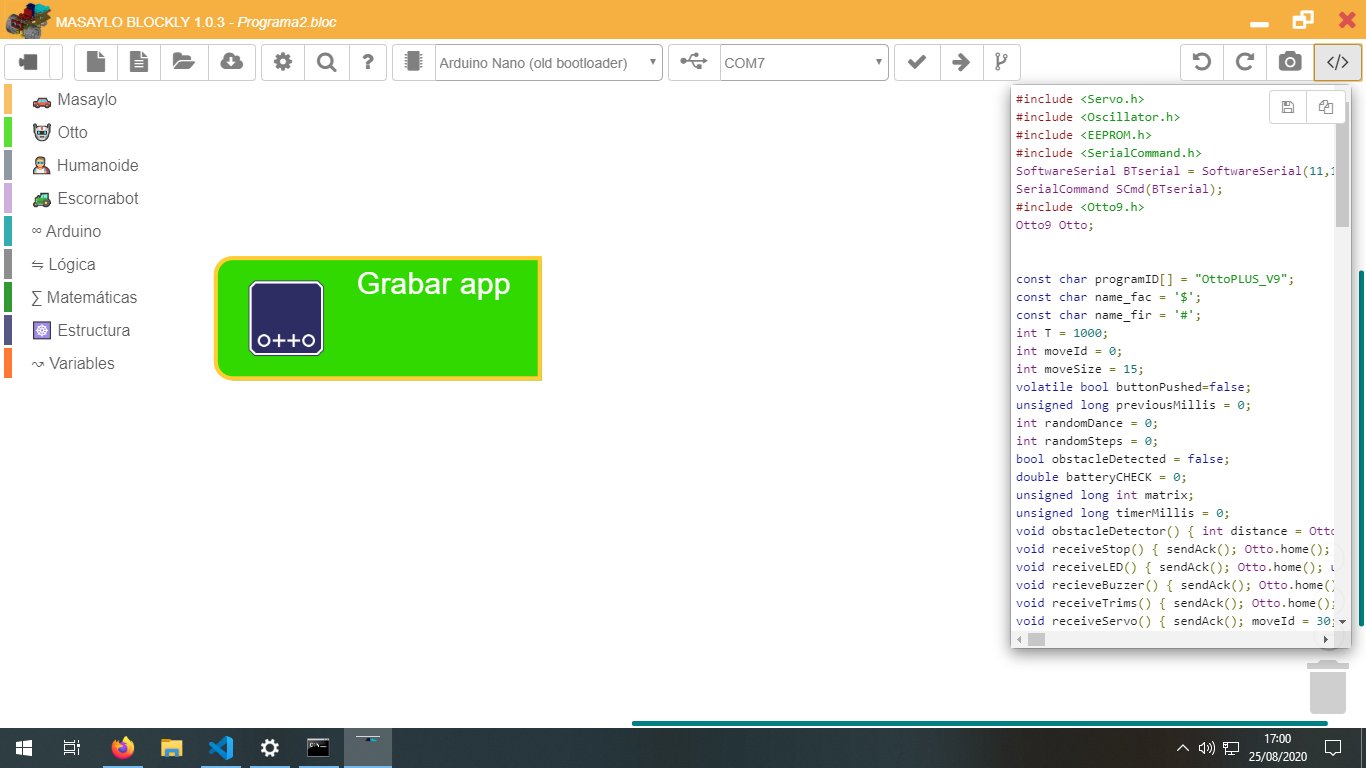The height and width of the screenshot is (768, 1366).
Task: Click the code panel vertical scrollbar thumb
Action: (1342, 165)
